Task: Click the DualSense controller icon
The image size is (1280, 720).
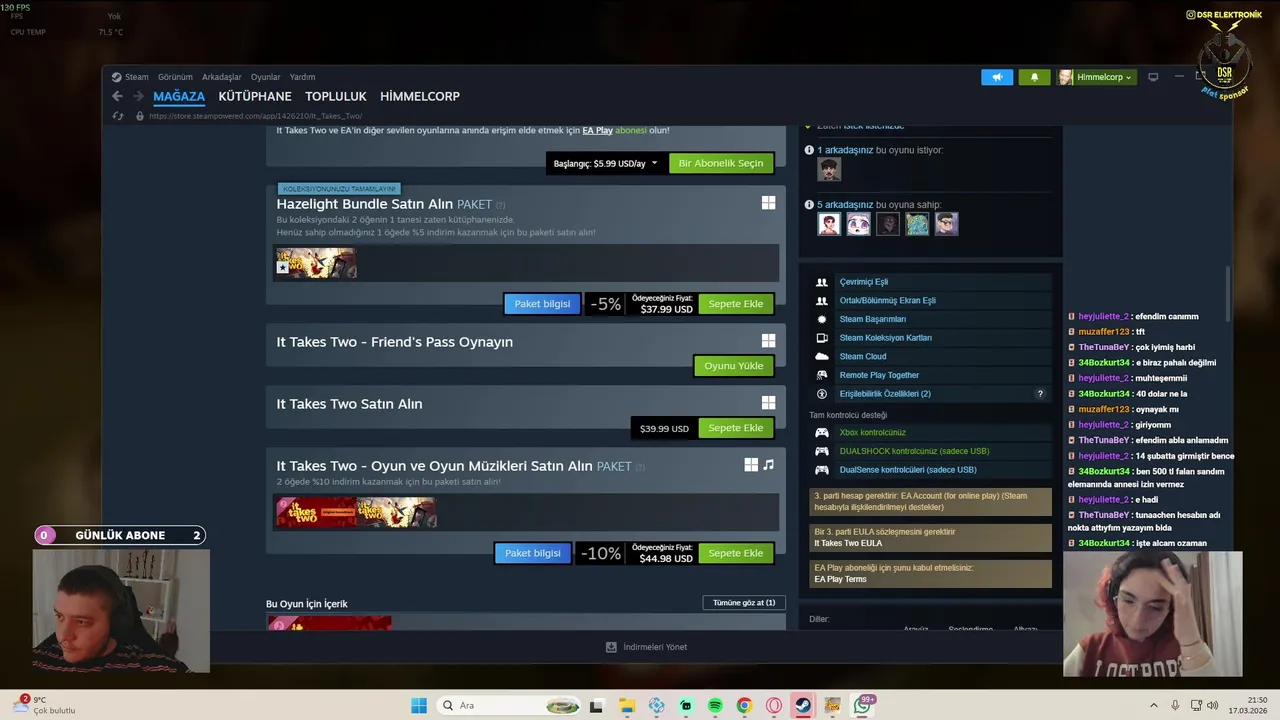Action: [822, 470]
